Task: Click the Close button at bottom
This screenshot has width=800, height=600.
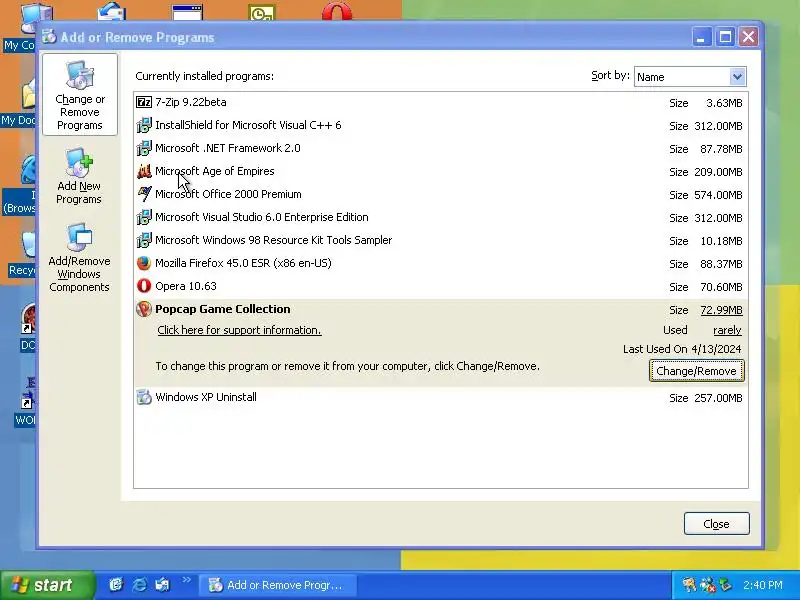Action: point(716,524)
